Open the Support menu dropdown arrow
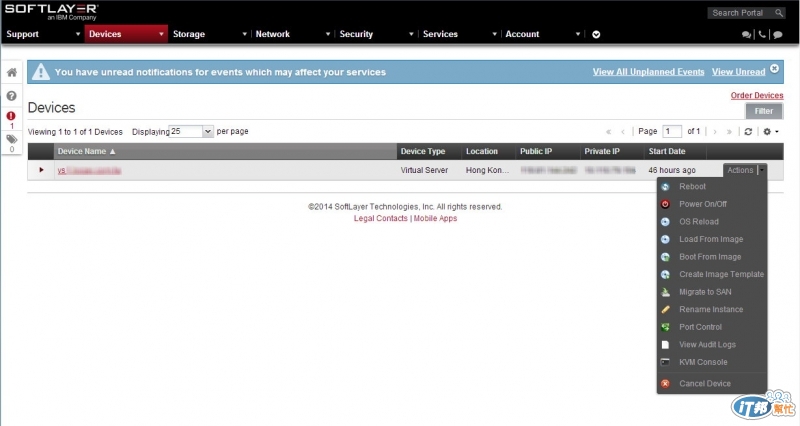 [x=78, y=34]
